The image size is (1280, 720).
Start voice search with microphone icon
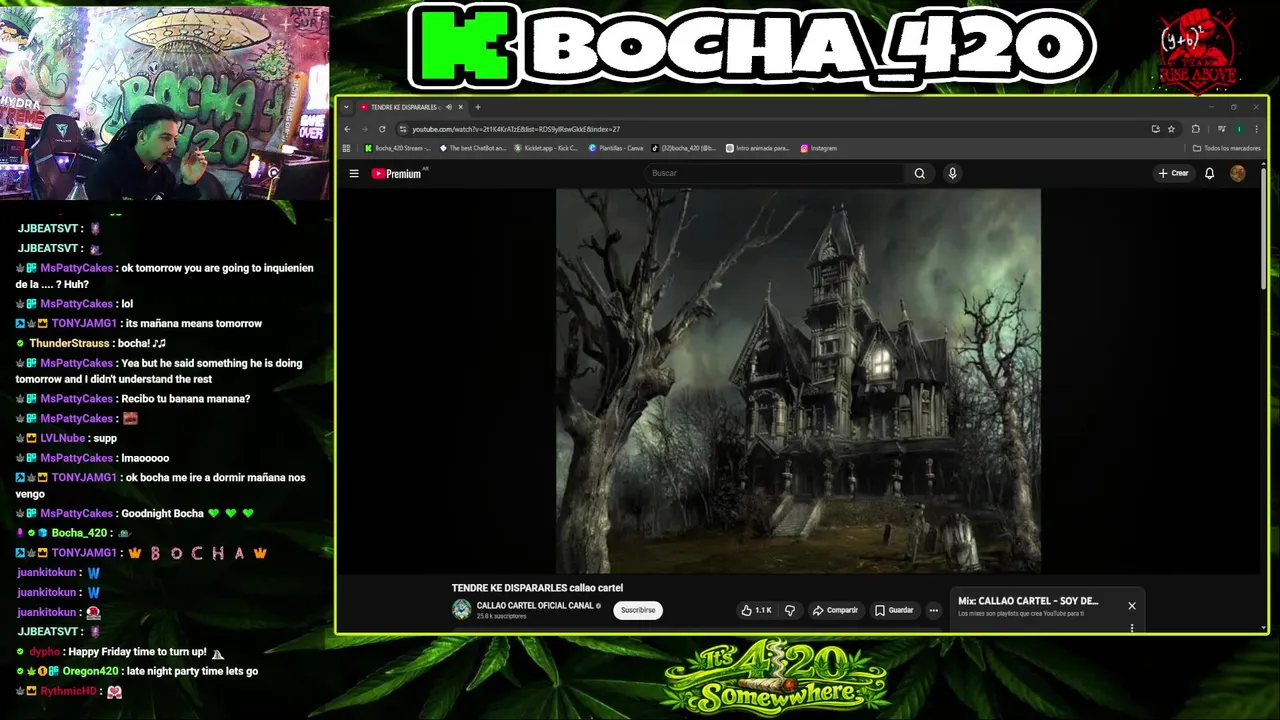[x=952, y=173]
